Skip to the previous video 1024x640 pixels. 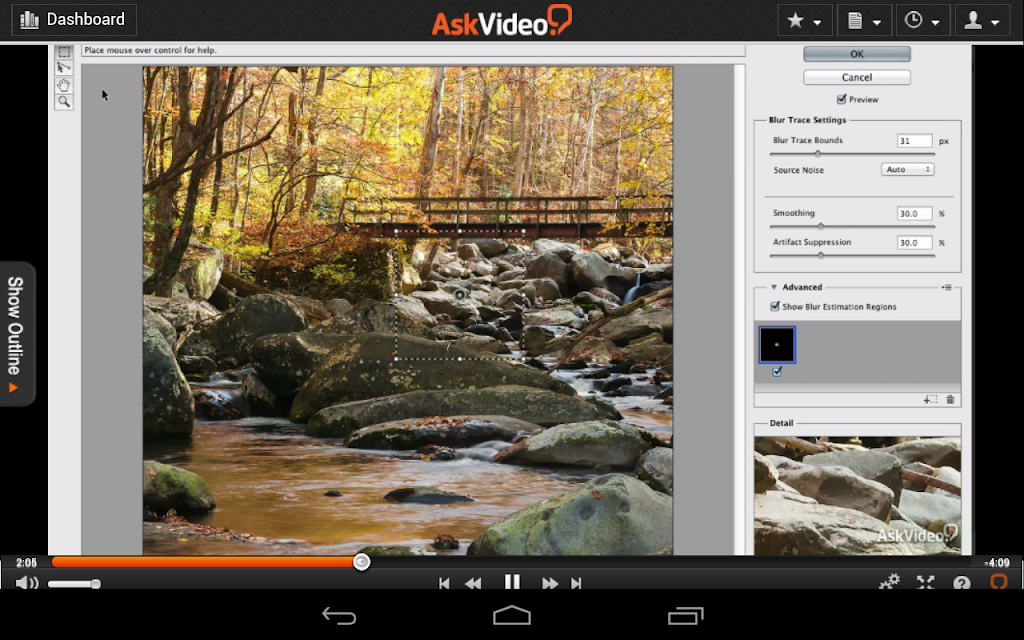pos(444,583)
